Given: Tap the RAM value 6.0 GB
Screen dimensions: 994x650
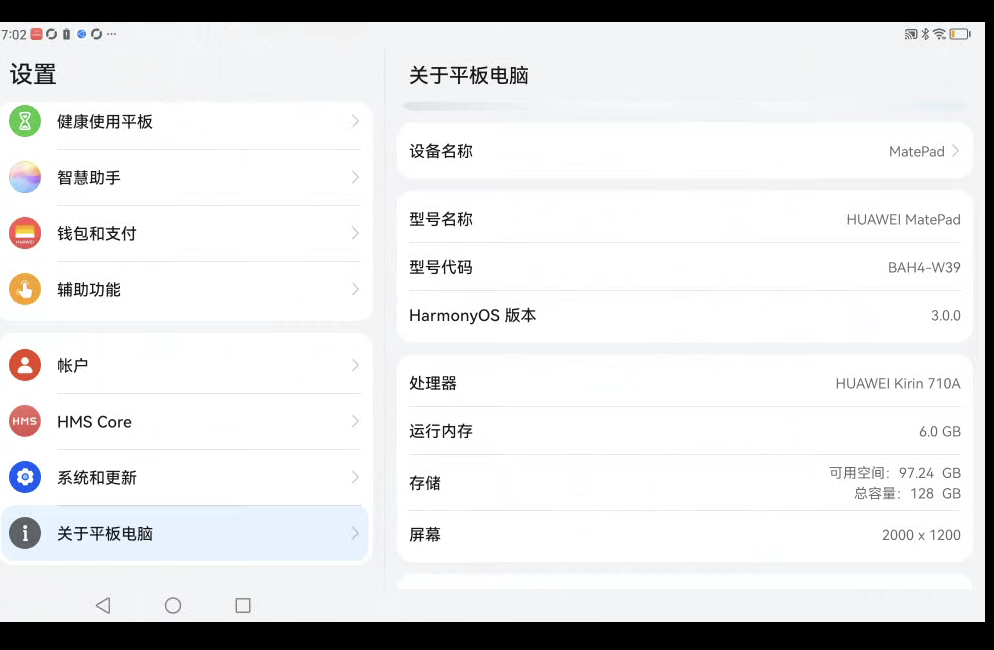Looking at the screenshot, I should (939, 431).
